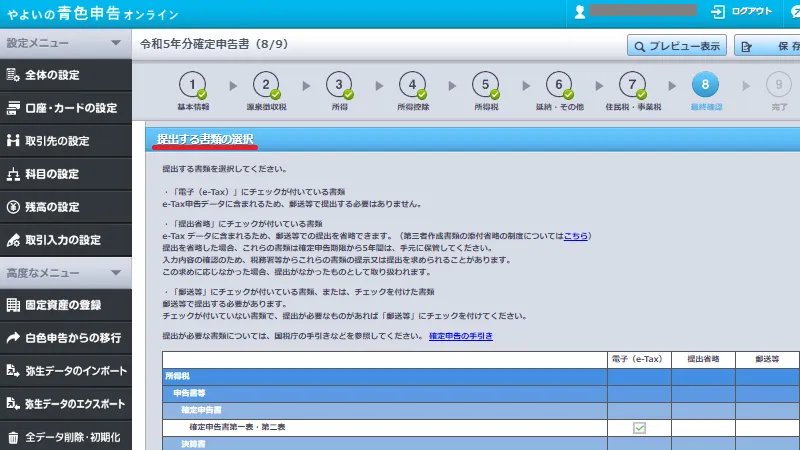The height and width of the screenshot is (450, 800).
Task: Click the save document icon
Action: [746, 46]
